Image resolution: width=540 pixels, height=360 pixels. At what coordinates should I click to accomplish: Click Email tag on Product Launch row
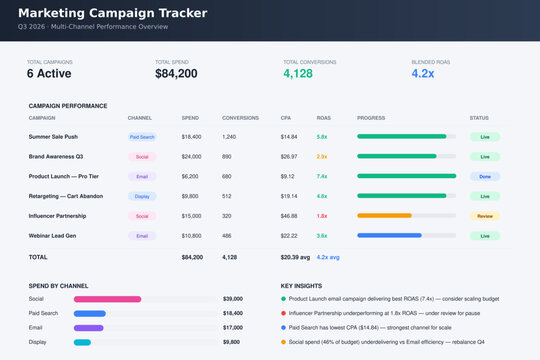(x=142, y=176)
